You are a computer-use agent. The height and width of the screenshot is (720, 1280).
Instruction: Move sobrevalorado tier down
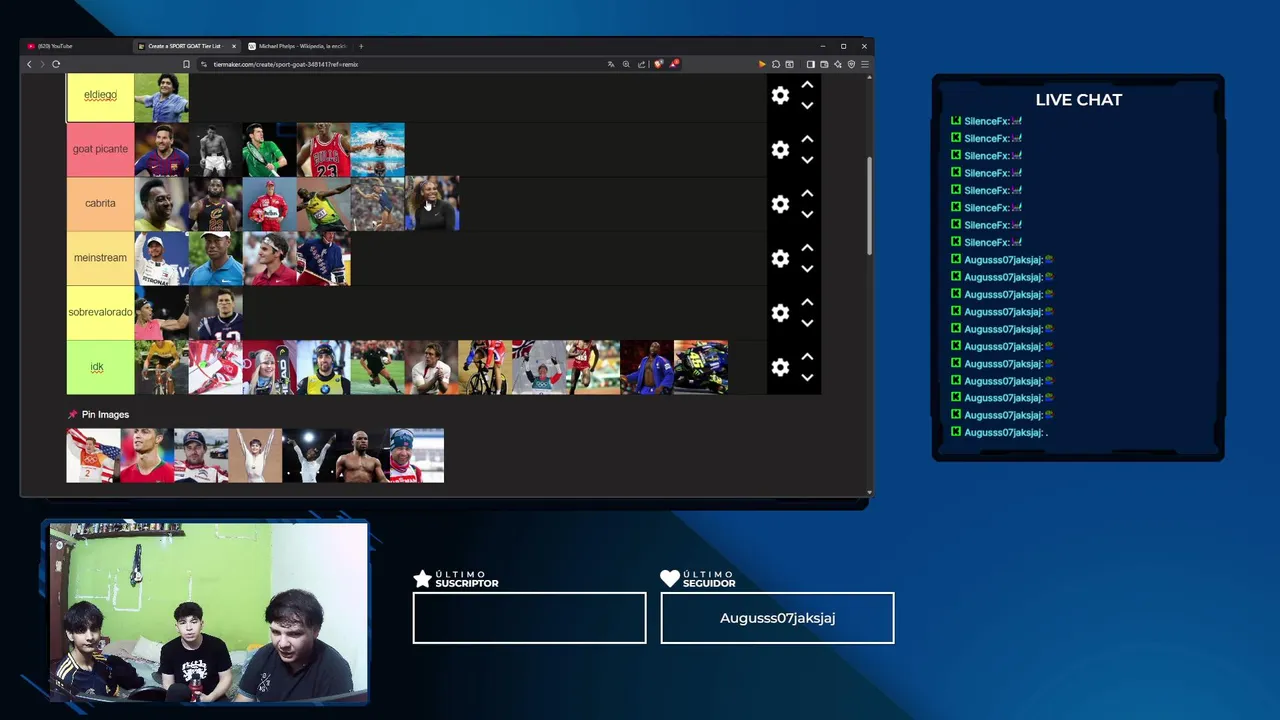coord(807,323)
